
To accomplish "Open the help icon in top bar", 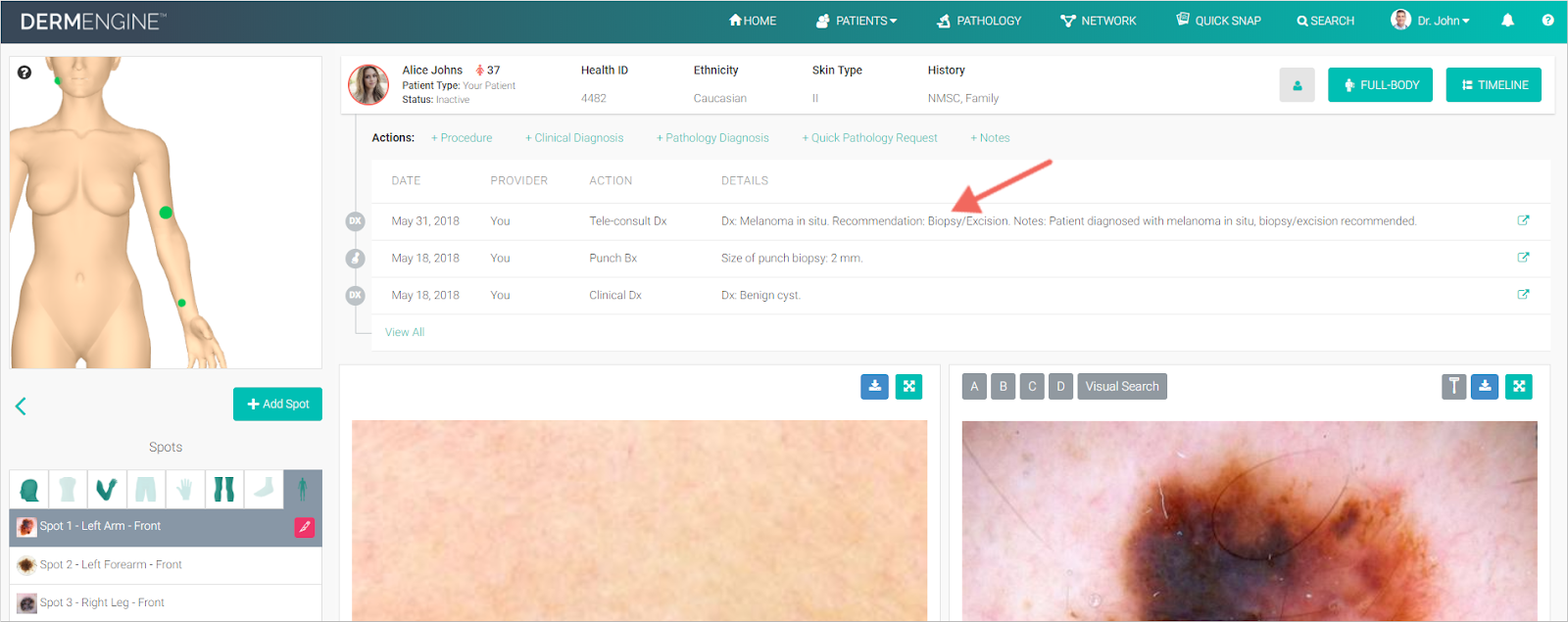I will click(x=1547, y=21).
